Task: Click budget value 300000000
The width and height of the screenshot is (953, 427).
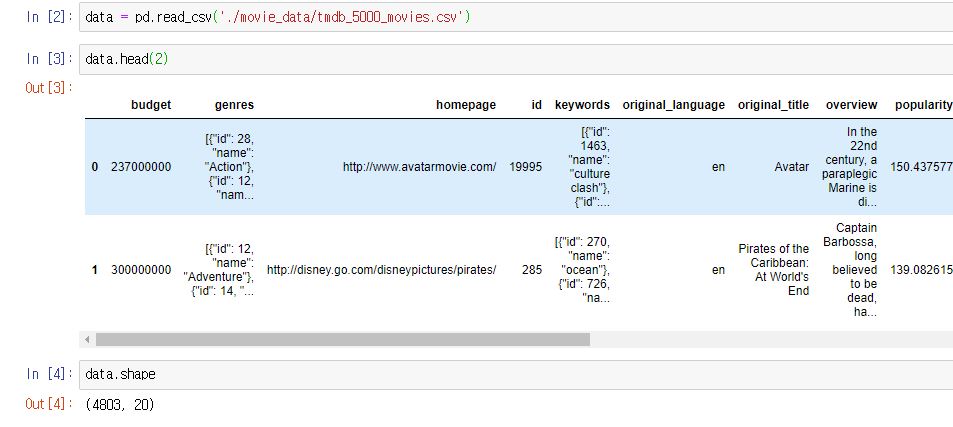Action: coord(141,270)
